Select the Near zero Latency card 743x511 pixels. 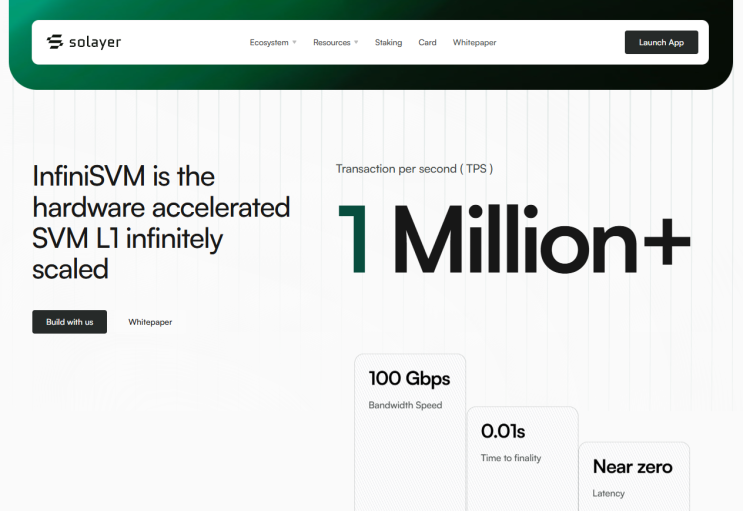[x=634, y=476]
